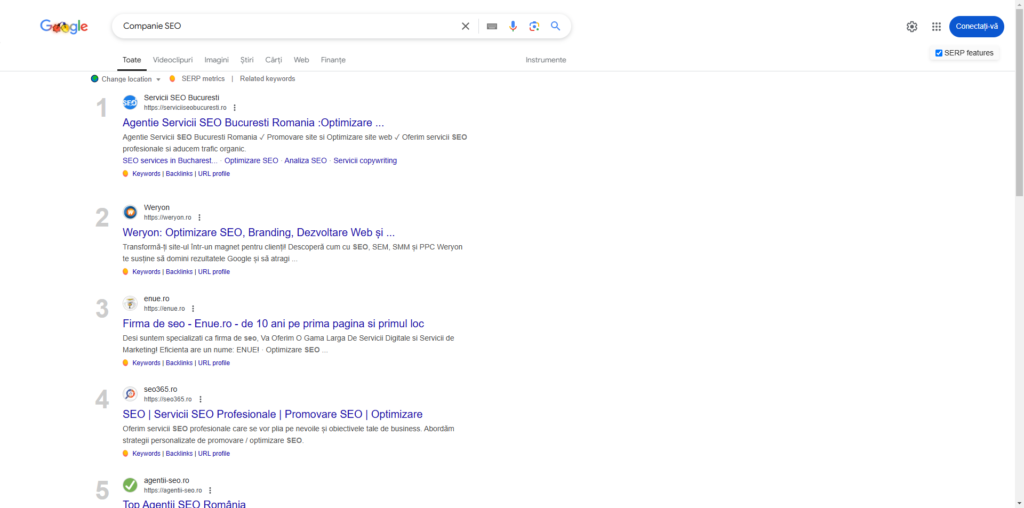The width and height of the screenshot is (1024, 508).
Task: Open the on-screen keyboard icon
Action: [492, 26]
